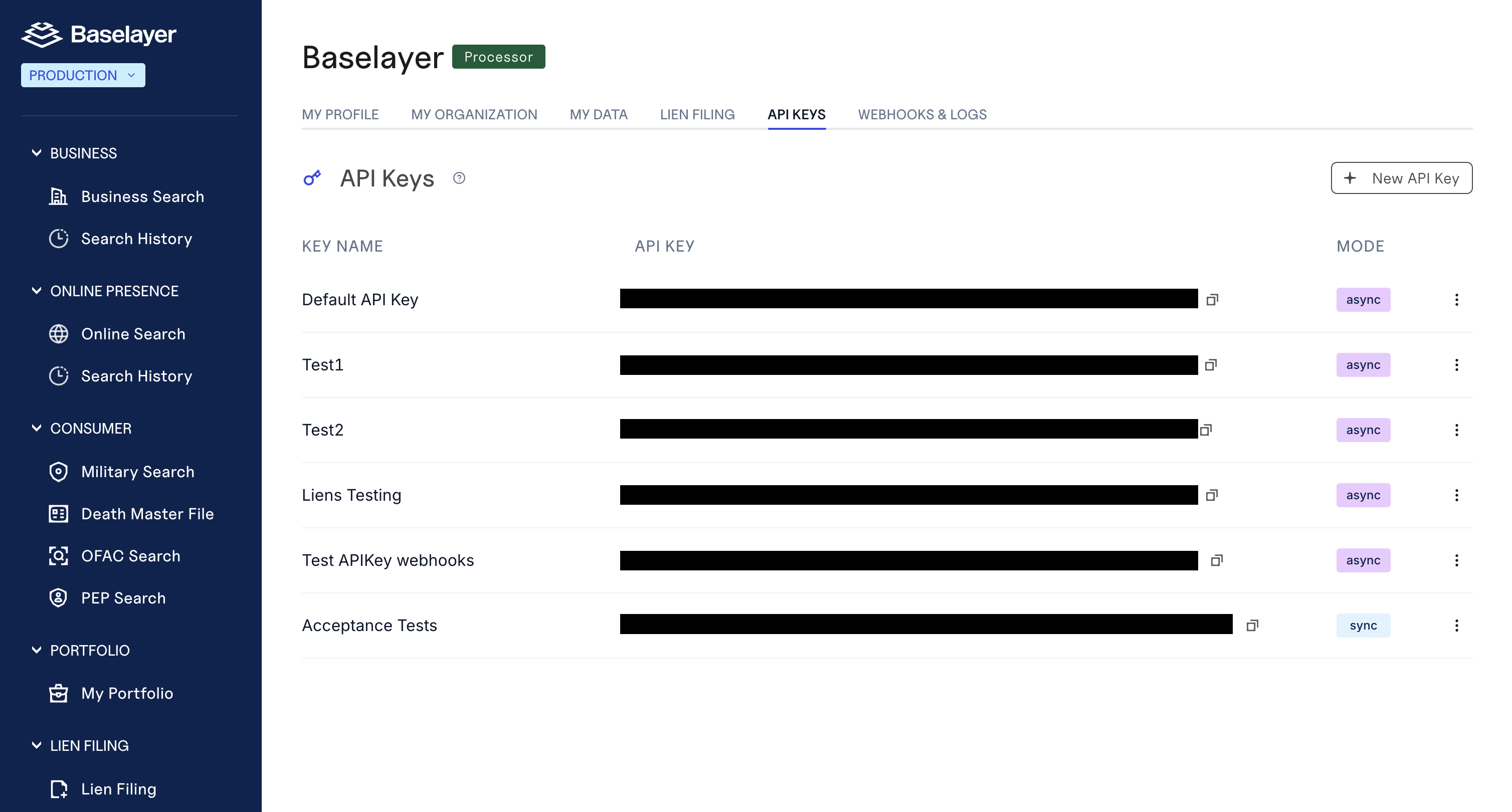1512x812 pixels.
Task: Click the Baselayer logo in sidebar
Action: pyautogui.click(x=99, y=34)
